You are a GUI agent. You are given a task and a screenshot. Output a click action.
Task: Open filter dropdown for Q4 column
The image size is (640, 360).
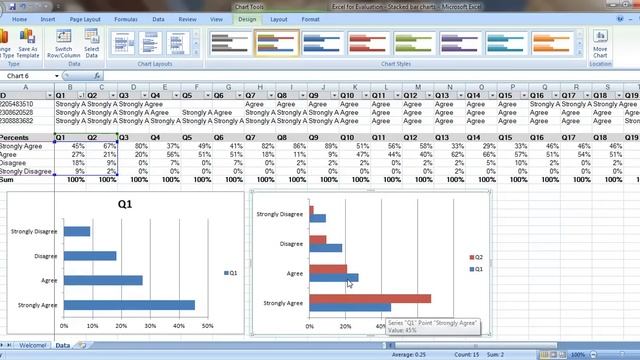tap(176, 96)
